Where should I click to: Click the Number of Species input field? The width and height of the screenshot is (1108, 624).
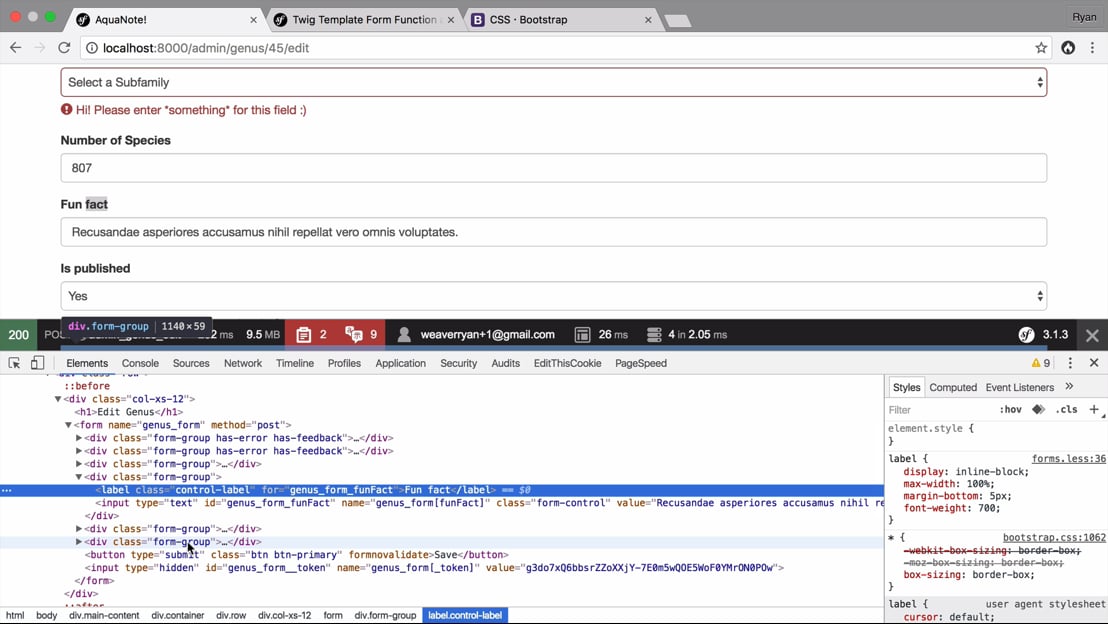pos(553,168)
